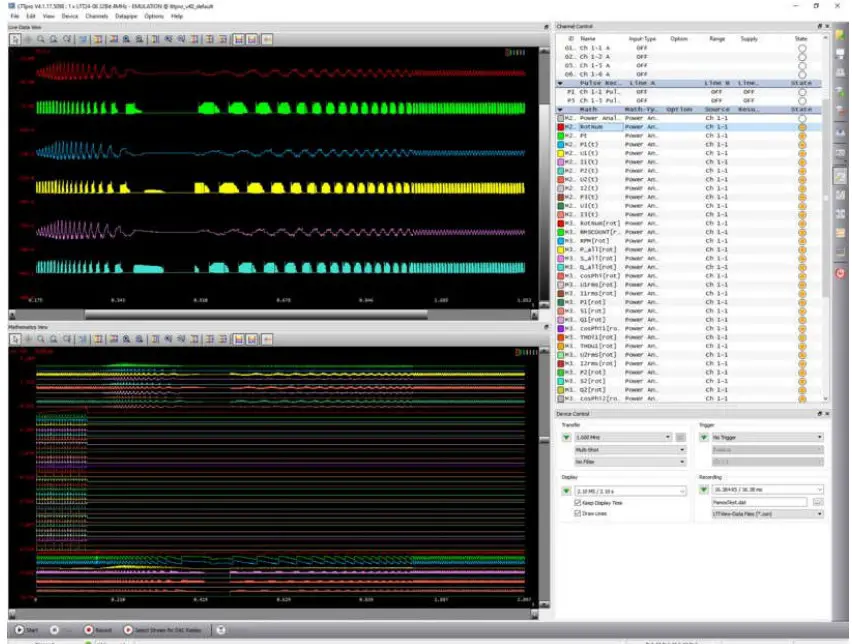Click the green arrow beside No Trigger
Image resolution: width=852 pixels, height=644 pixels.
coord(704,437)
